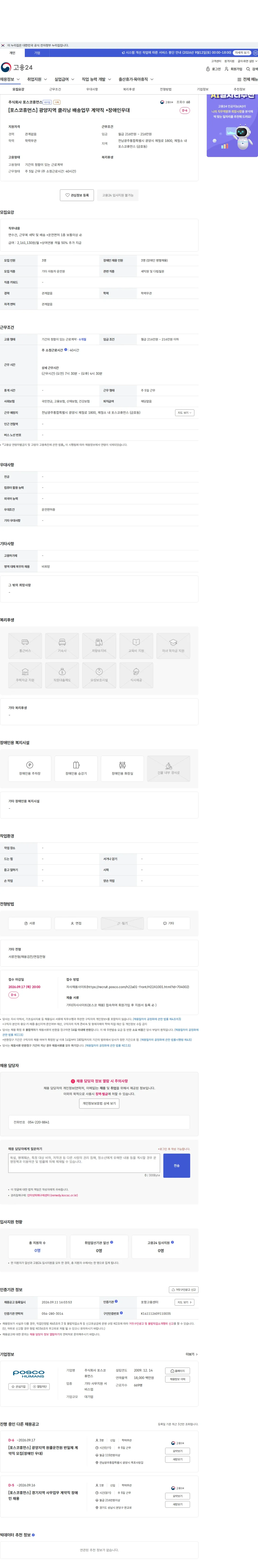The height and width of the screenshot is (1568, 258).
Task: Open the 전체 메뉴 hamburger menu
Action: [x=247, y=79]
